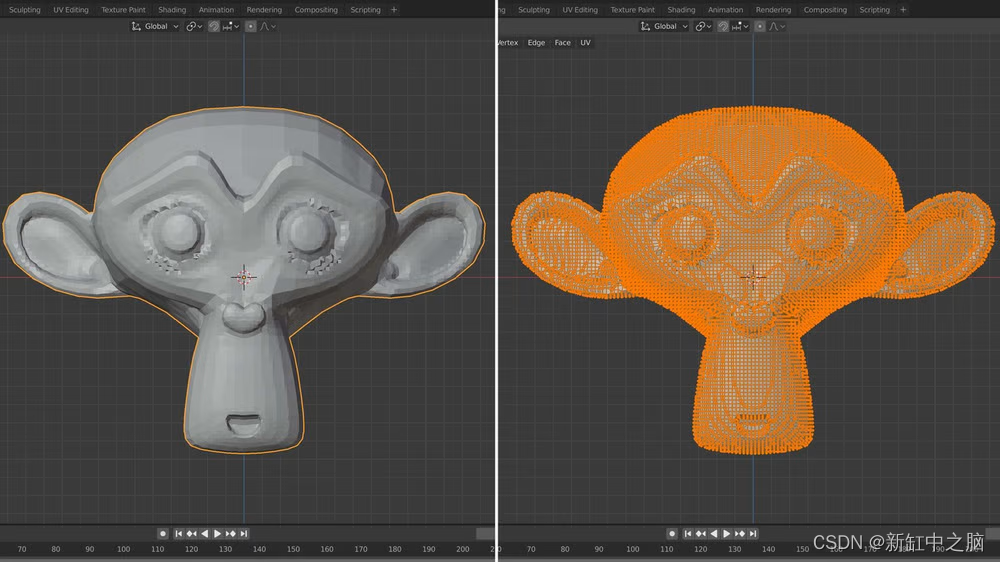This screenshot has width=1000, height=562.
Task: Add new workspace in right window
Action: pyautogui.click(x=903, y=10)
